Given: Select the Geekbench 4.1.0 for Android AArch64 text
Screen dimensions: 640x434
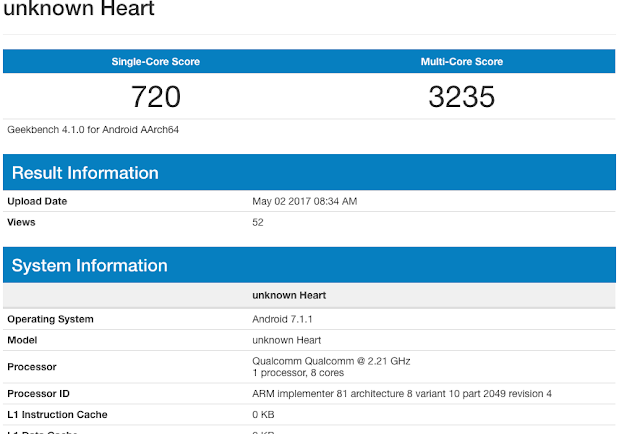Looking at the screenshot, I should [93, 130].
